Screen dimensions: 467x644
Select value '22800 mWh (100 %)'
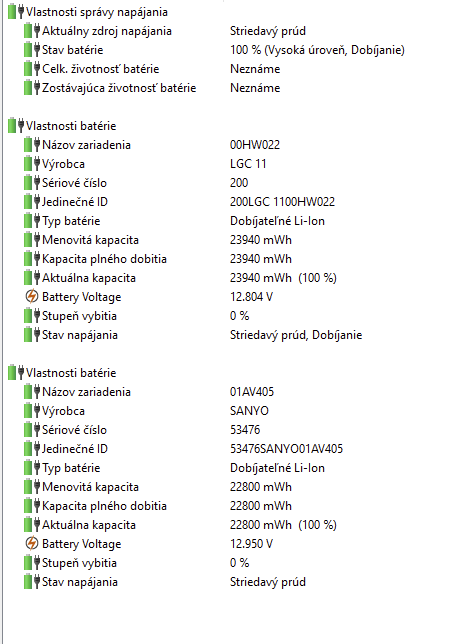pos(283,525)
